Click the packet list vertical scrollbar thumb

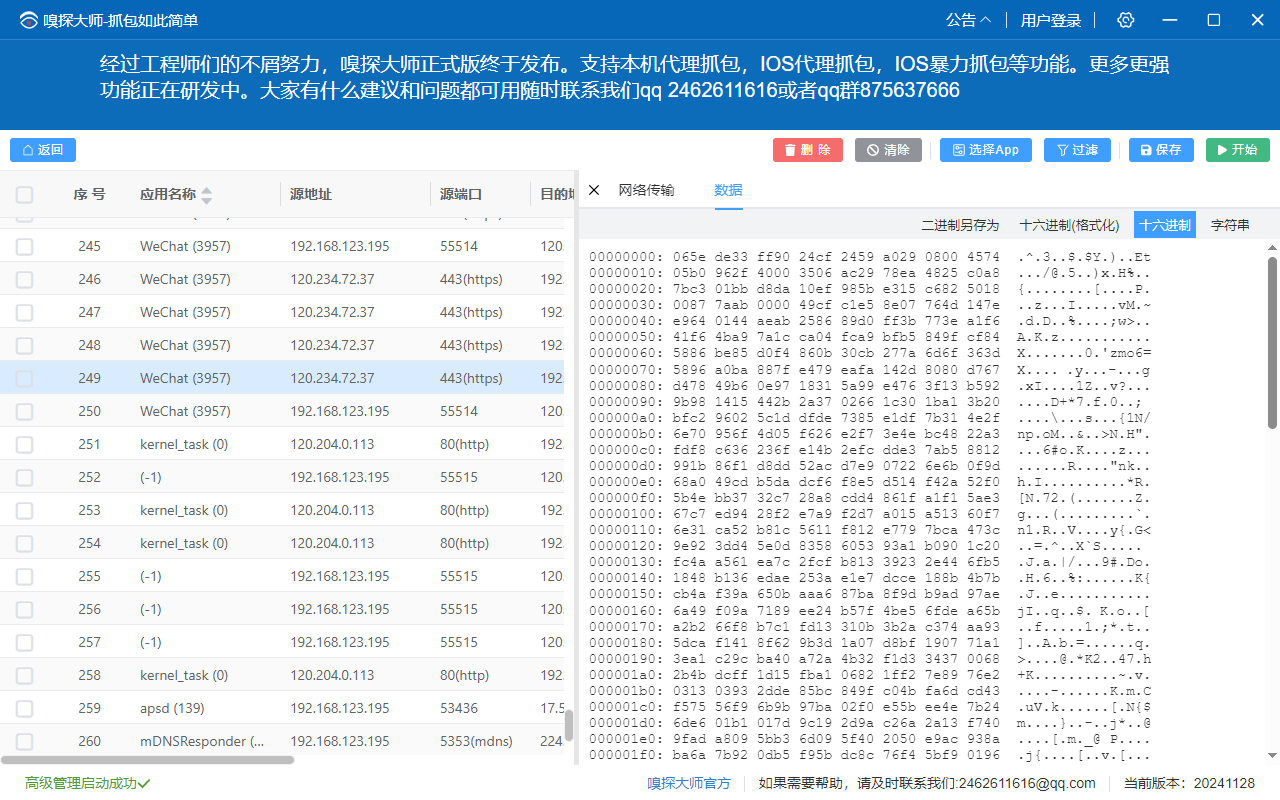(x=570, y=725)
